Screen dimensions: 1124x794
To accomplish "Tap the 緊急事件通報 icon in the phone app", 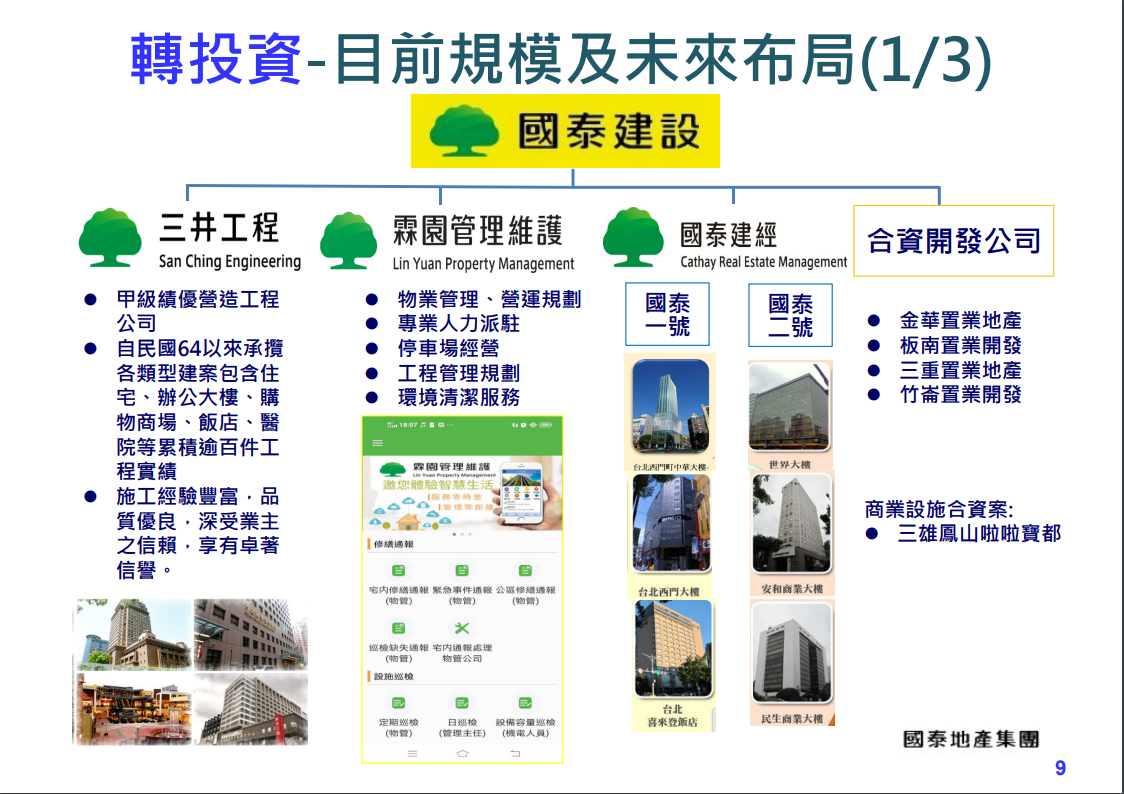I will tap(462, 570).
